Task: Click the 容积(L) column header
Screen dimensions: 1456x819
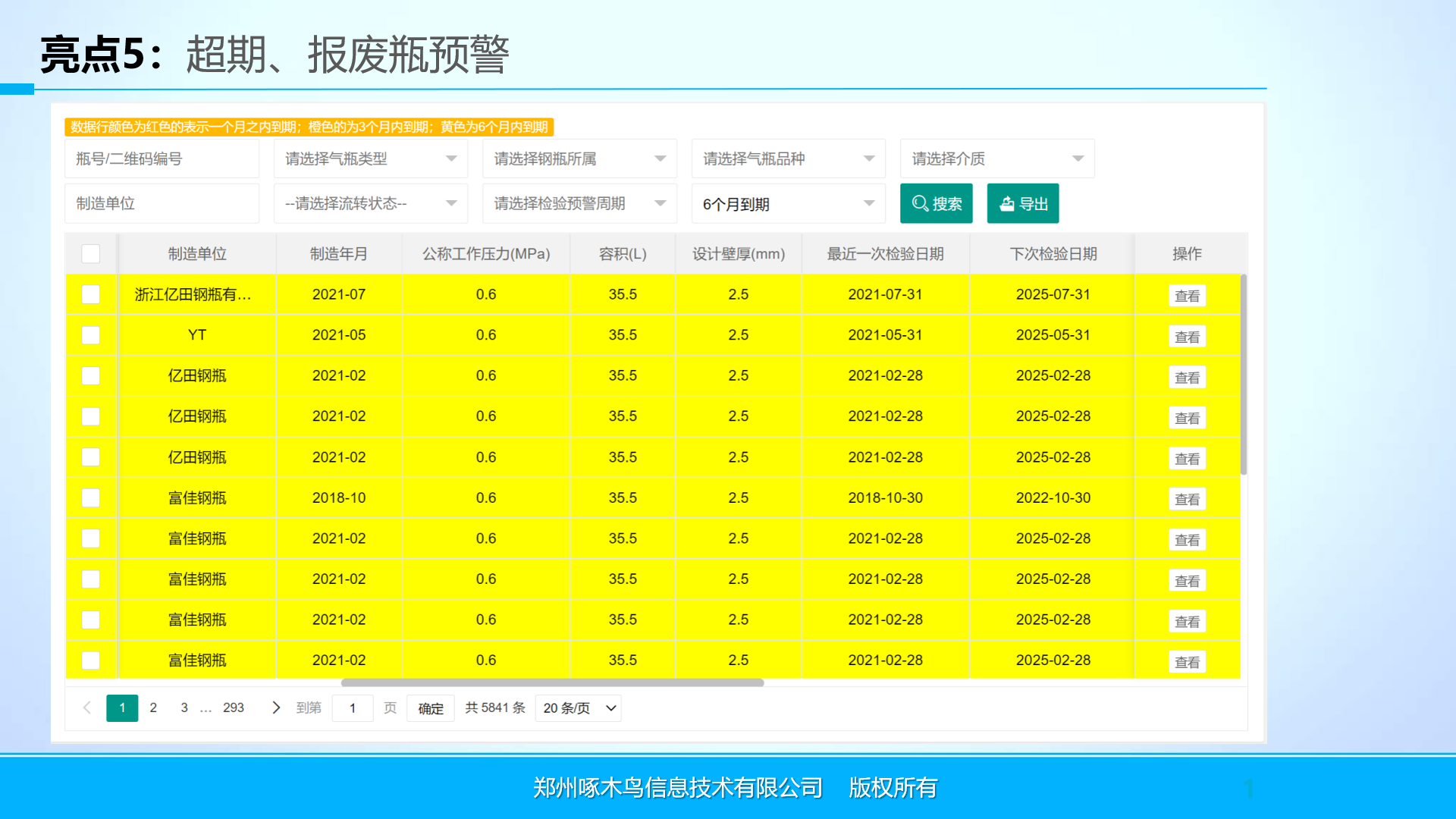Action: (x=623, y=253)
